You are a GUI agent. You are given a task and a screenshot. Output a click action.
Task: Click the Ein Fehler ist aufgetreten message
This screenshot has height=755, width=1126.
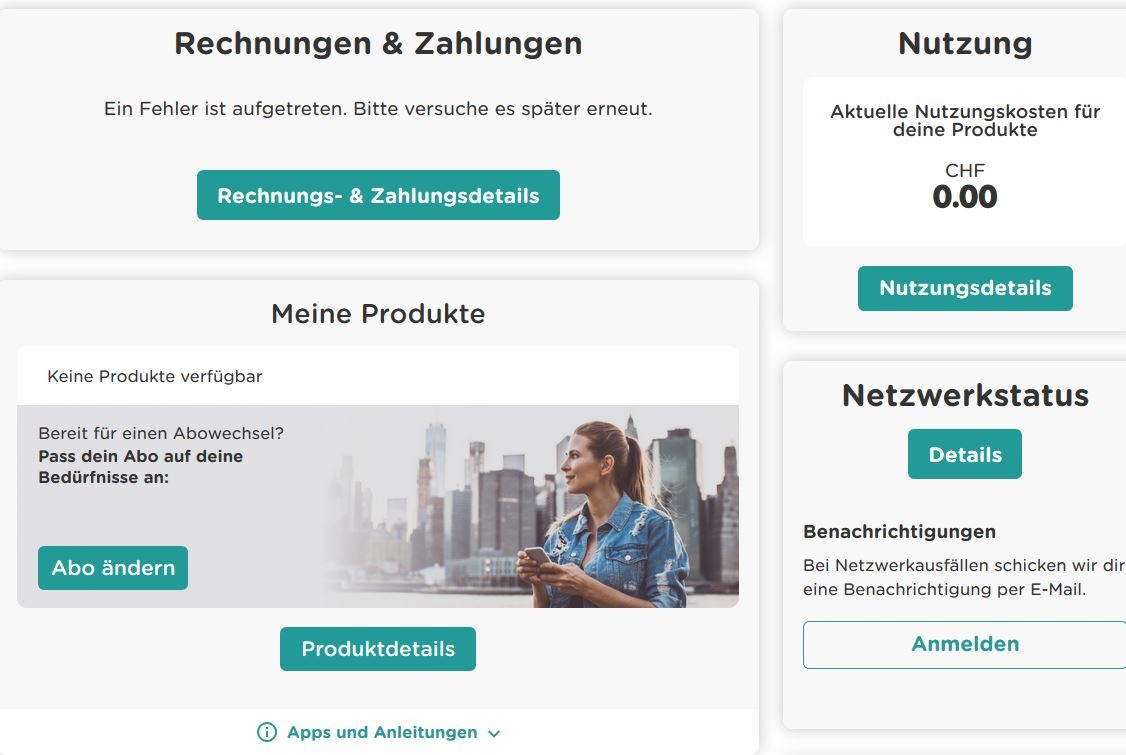[378, 108]
